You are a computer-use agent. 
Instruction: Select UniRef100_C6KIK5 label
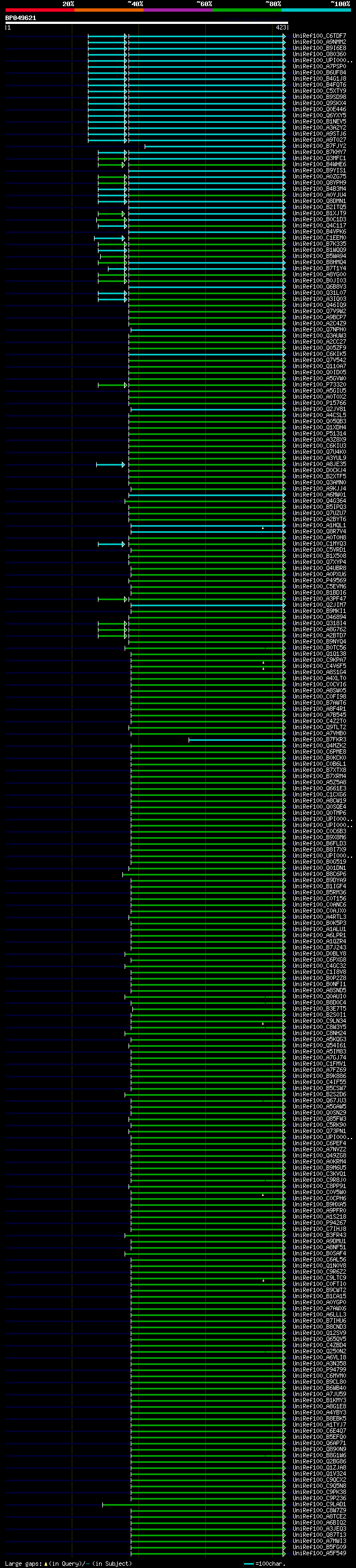tap(319, 354)
